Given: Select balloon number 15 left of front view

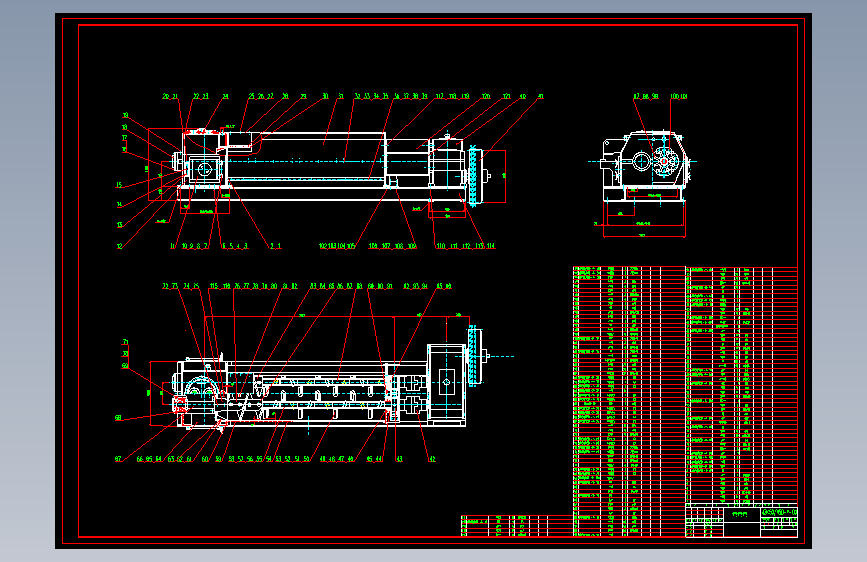Looking at the screenshot, I should (x=119, y=185).
